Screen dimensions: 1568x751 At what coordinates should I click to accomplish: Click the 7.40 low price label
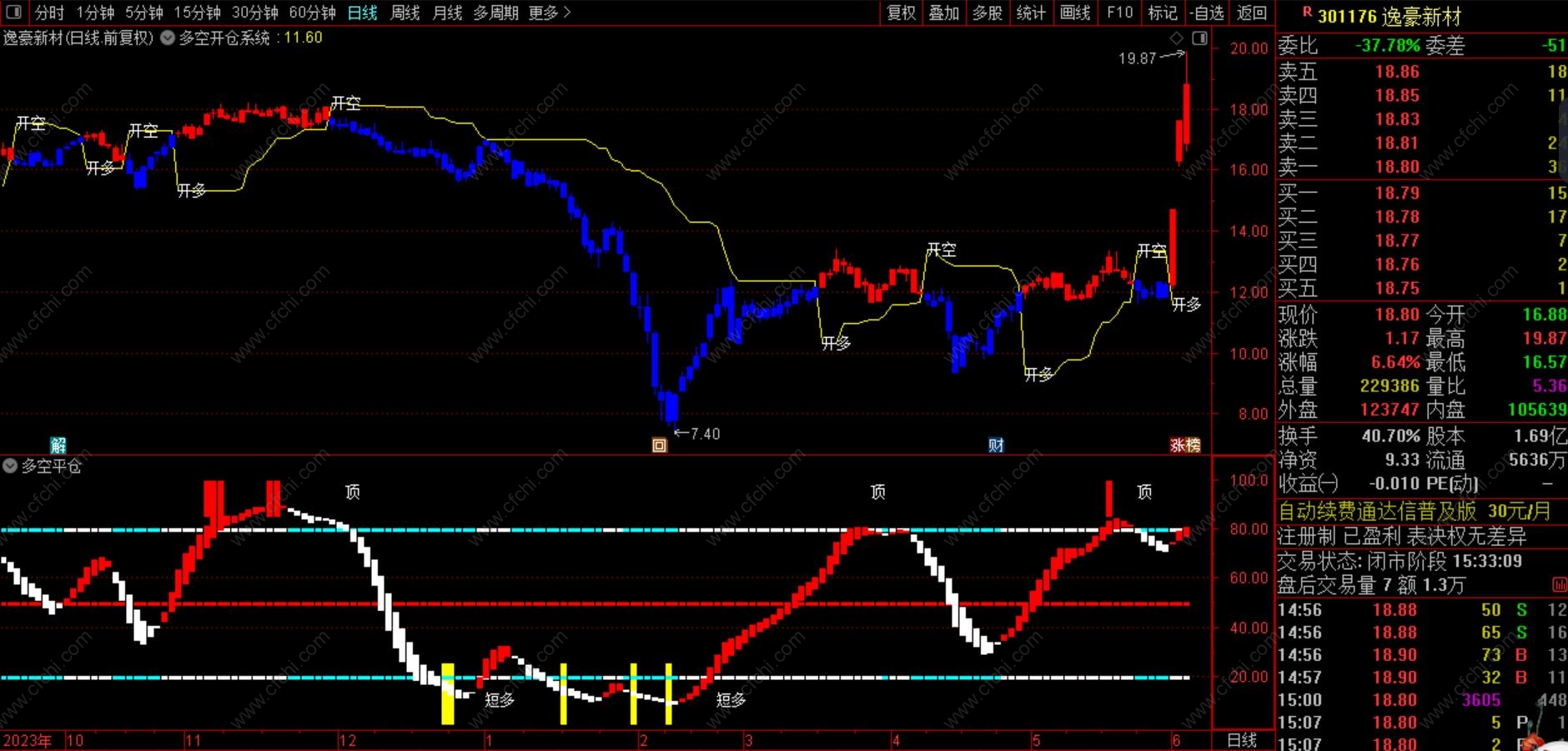coord(705,434)
